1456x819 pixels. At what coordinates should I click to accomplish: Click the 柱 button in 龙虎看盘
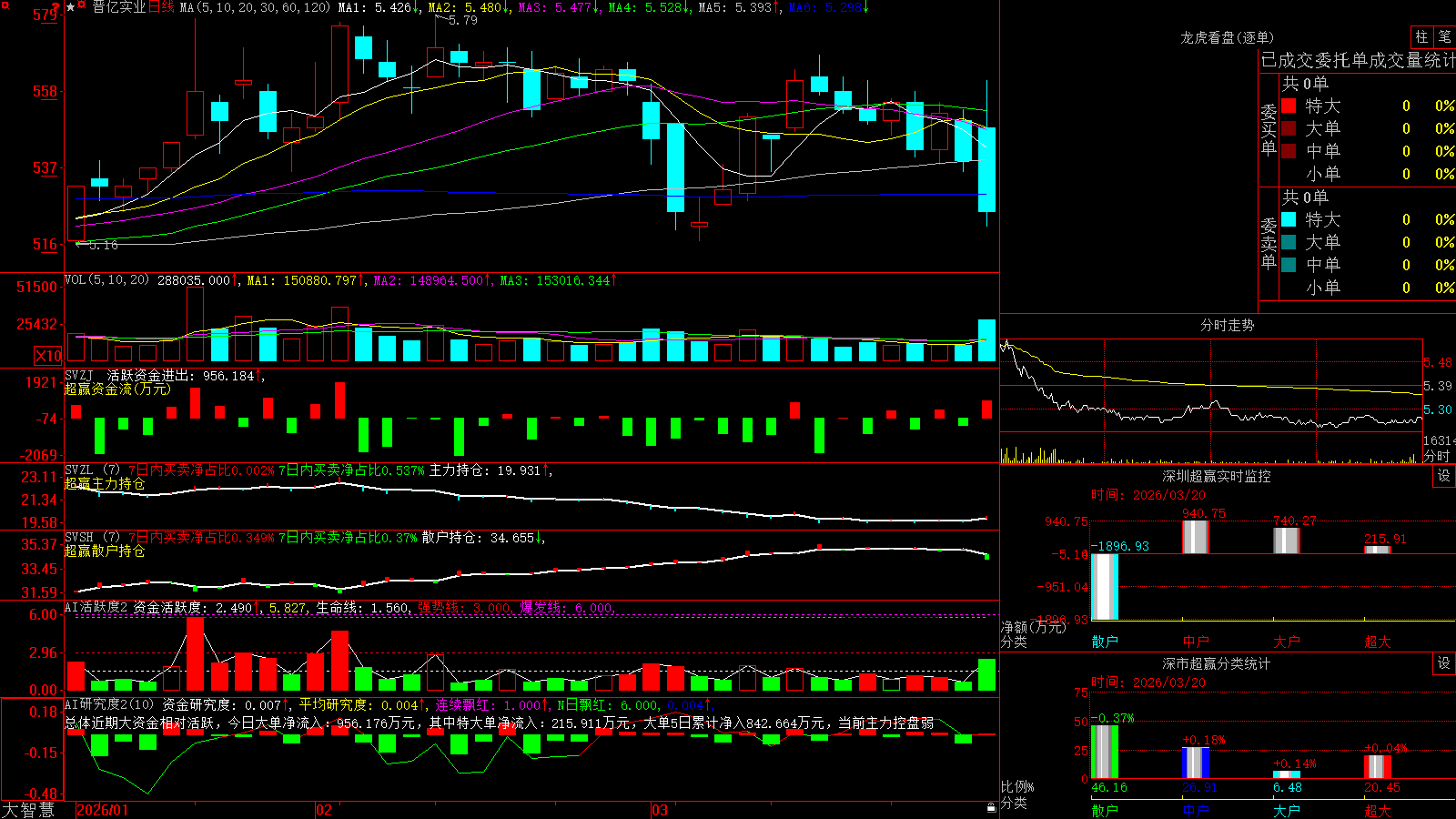[x=1421, y=37]
